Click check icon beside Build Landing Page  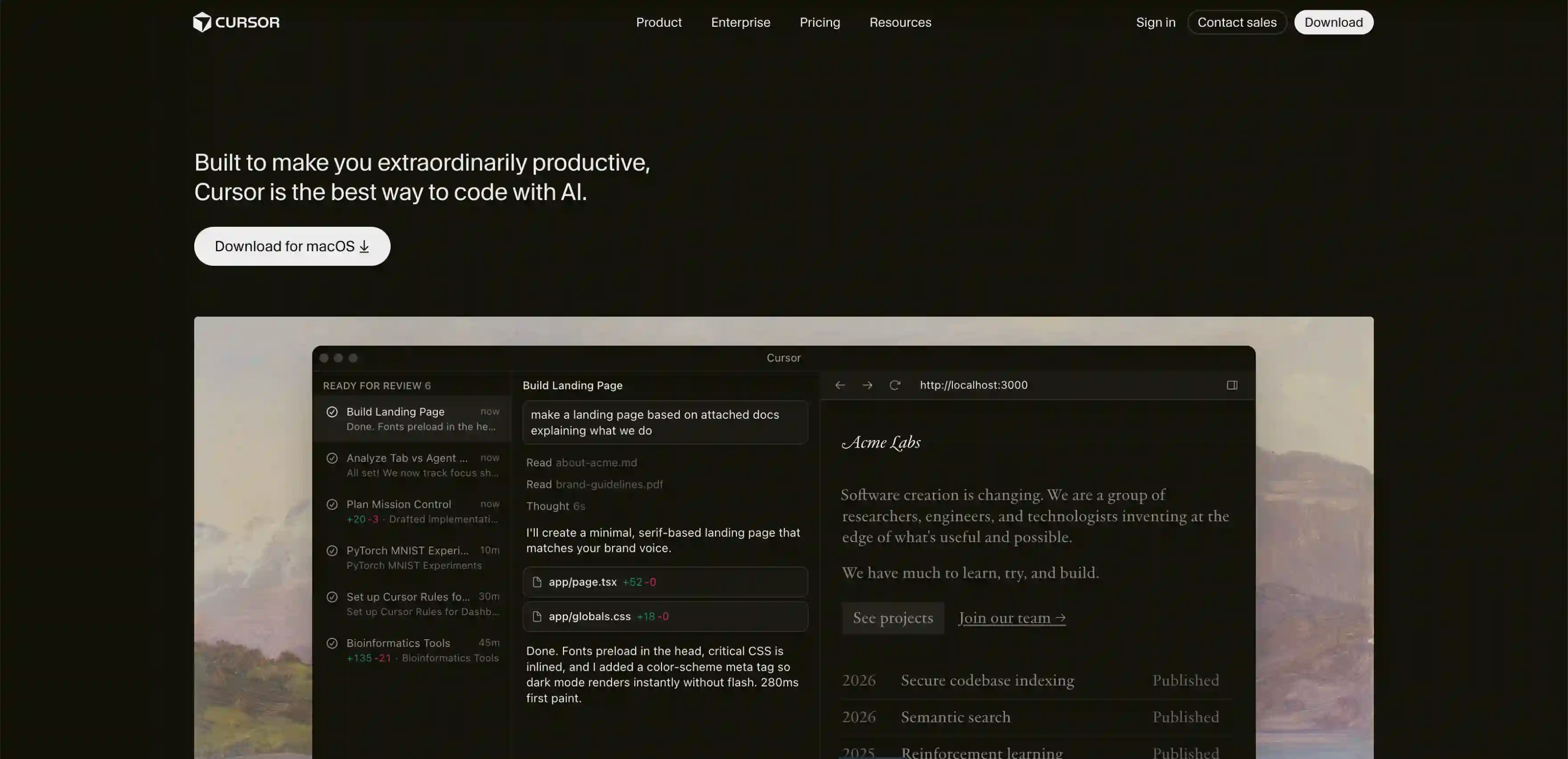pyautogui.click(x=332, y=412)
